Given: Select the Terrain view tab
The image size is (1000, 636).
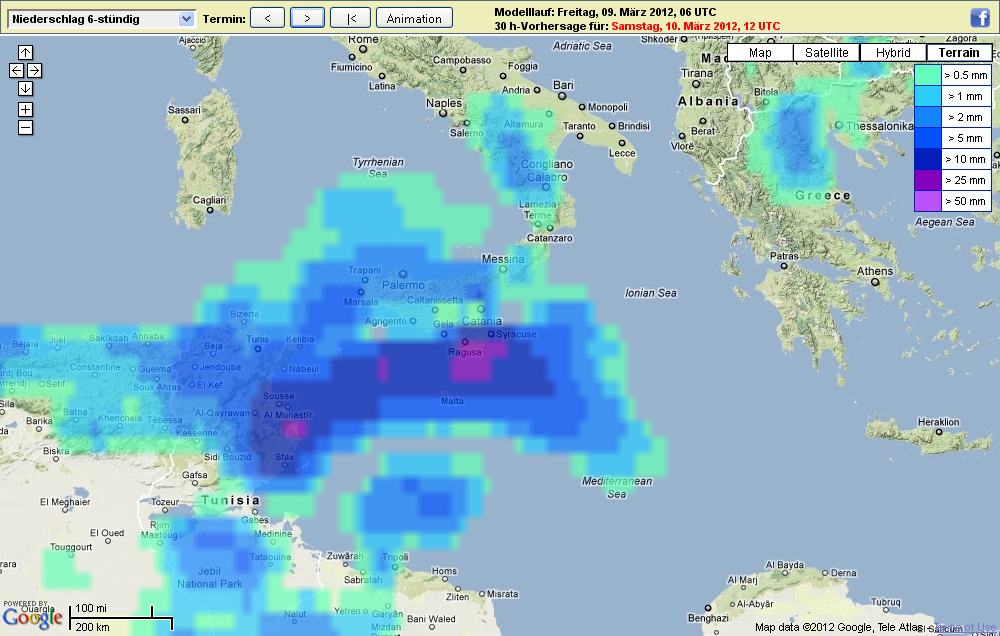Looking at the screenshot, I should (x=959, y=53).
